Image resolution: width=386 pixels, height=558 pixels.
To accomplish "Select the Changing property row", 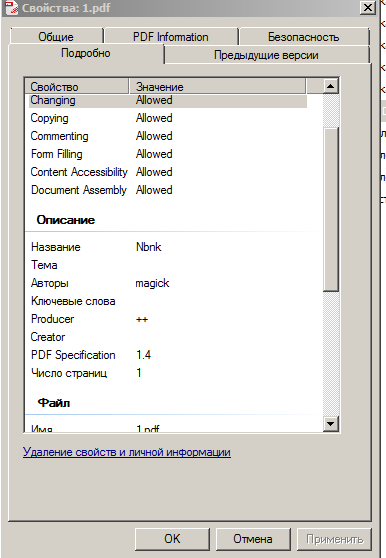I will (x=168, y=100).
